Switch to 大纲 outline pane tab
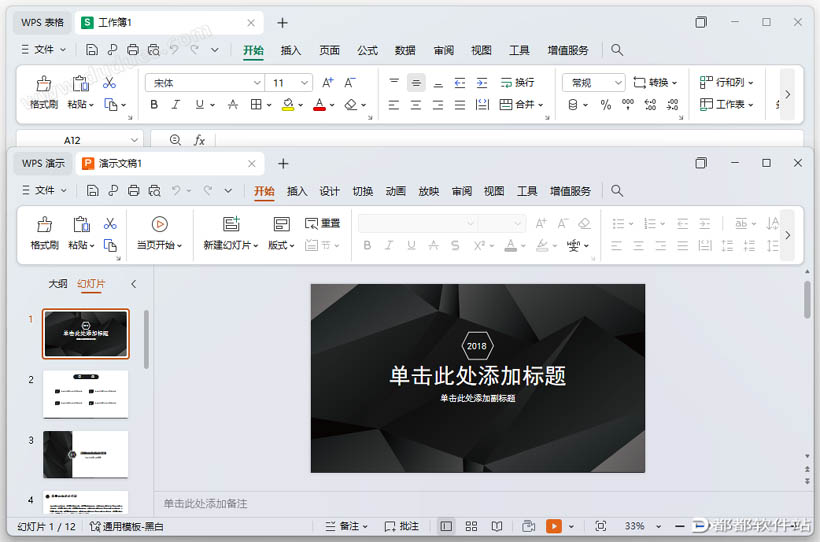Image resolution: width=820 pixels, height=542 pixels. coord(58,284)
